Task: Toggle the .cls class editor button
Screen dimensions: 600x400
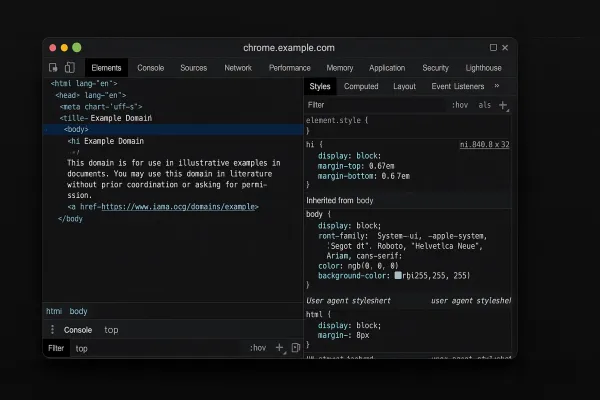Action: (484, 105)
